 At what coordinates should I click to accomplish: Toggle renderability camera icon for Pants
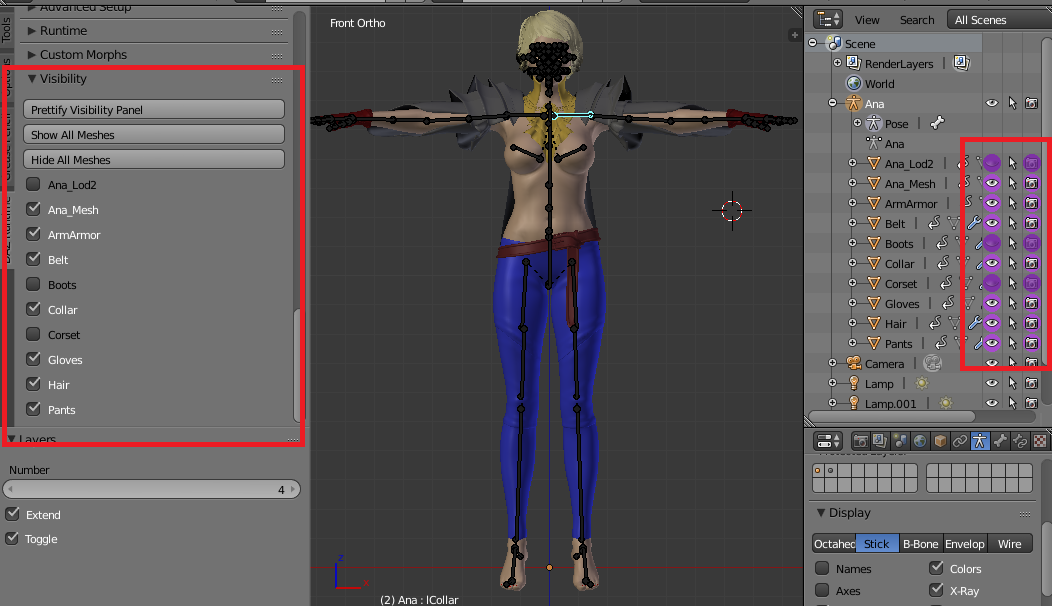1032,343
